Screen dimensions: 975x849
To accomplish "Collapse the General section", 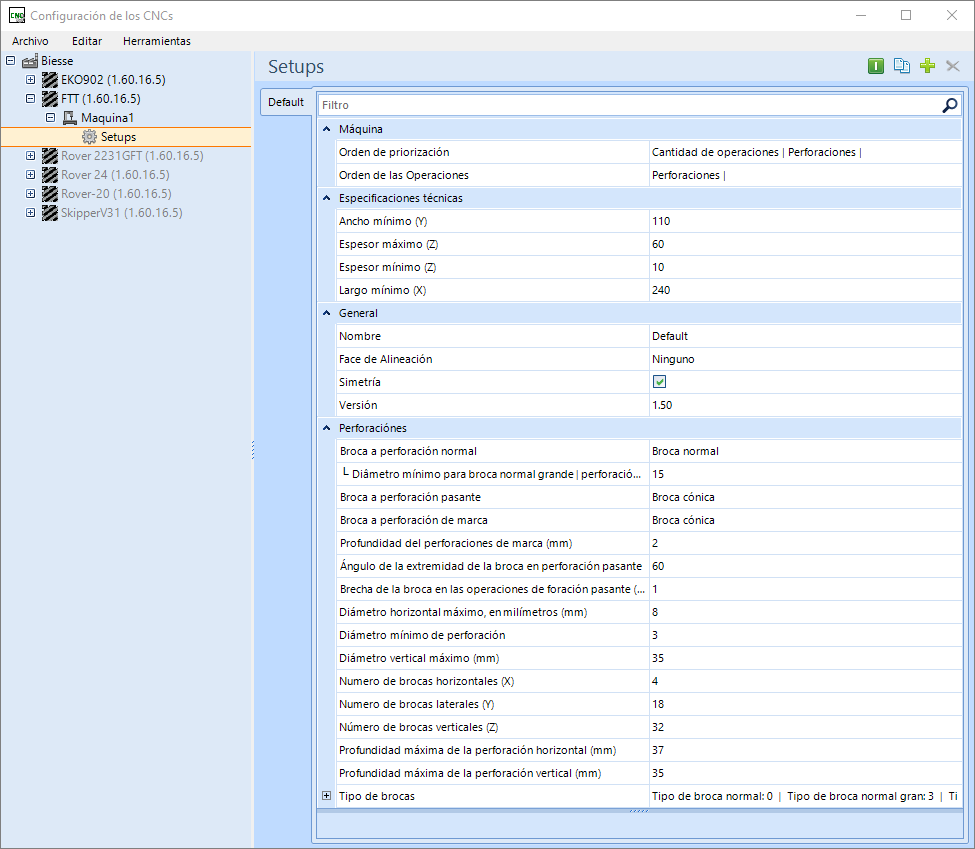I will coord(326,313).
